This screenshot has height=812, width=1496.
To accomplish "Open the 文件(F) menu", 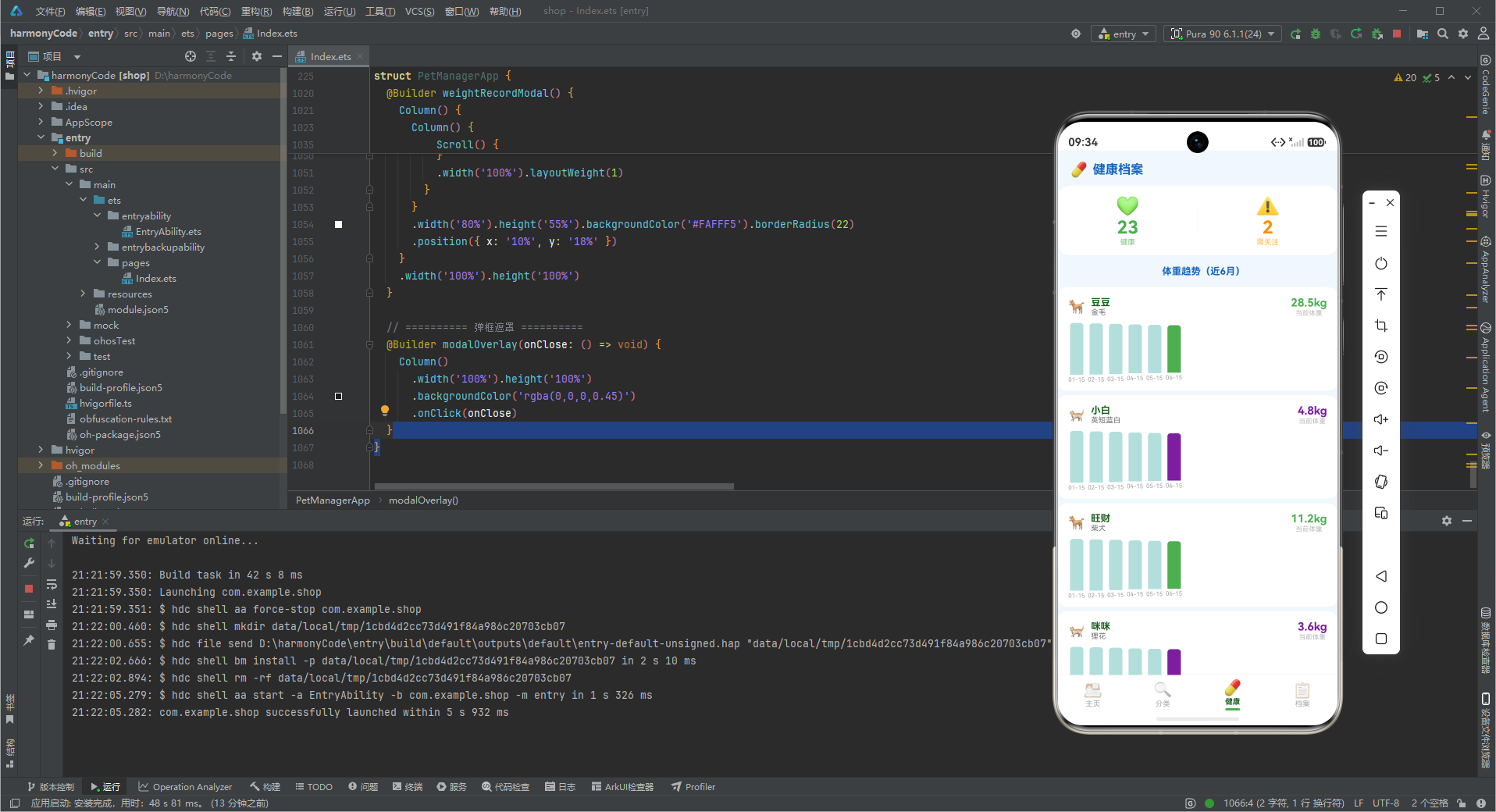I will (50, 11).
